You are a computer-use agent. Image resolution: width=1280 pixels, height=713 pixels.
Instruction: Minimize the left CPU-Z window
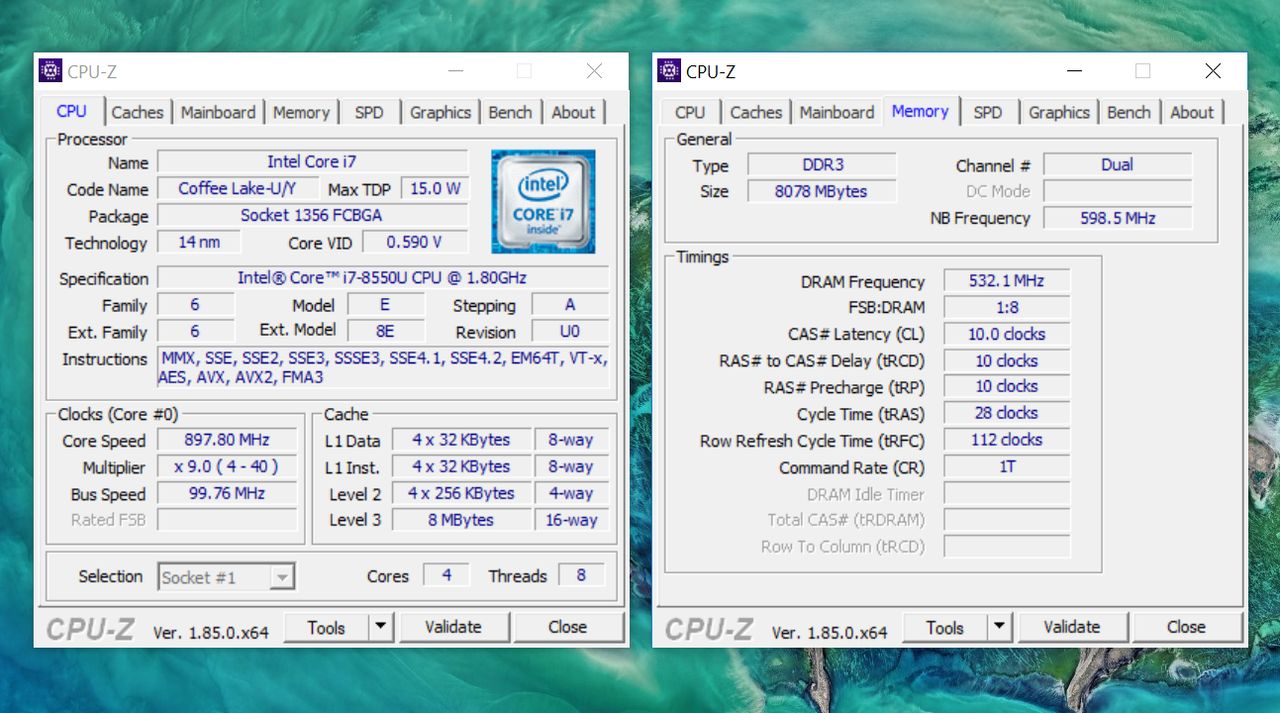tap(456, 71)
